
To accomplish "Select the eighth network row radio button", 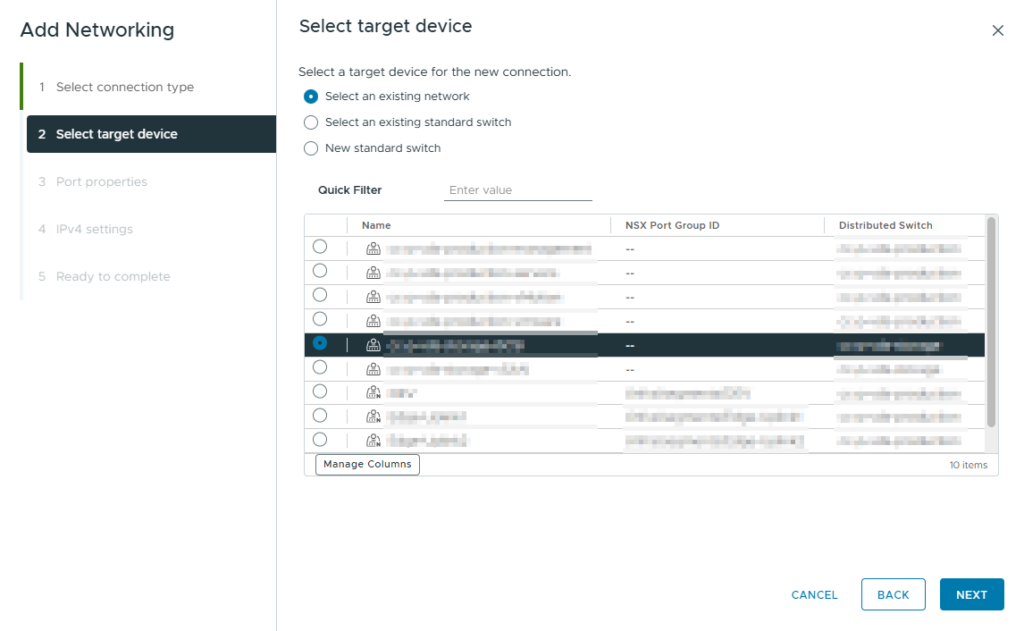I will [319, 416].
